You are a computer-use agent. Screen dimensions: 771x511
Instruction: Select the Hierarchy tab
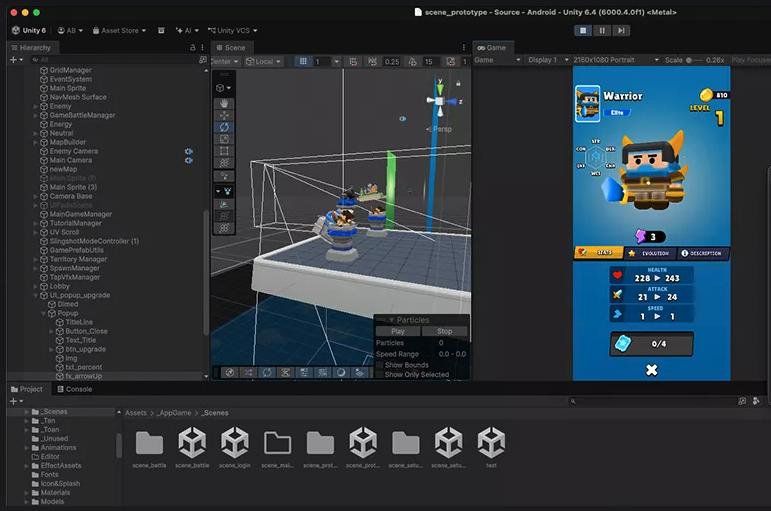coord(33,48)
